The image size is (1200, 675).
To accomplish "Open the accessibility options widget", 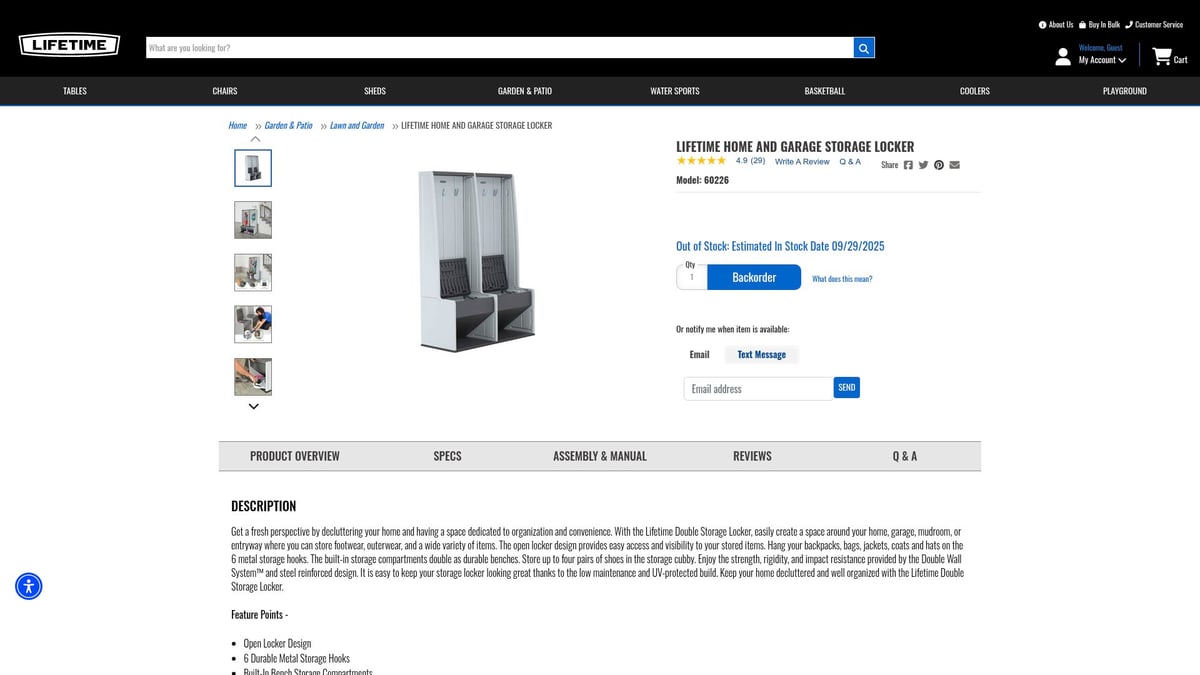I will 29,586.
